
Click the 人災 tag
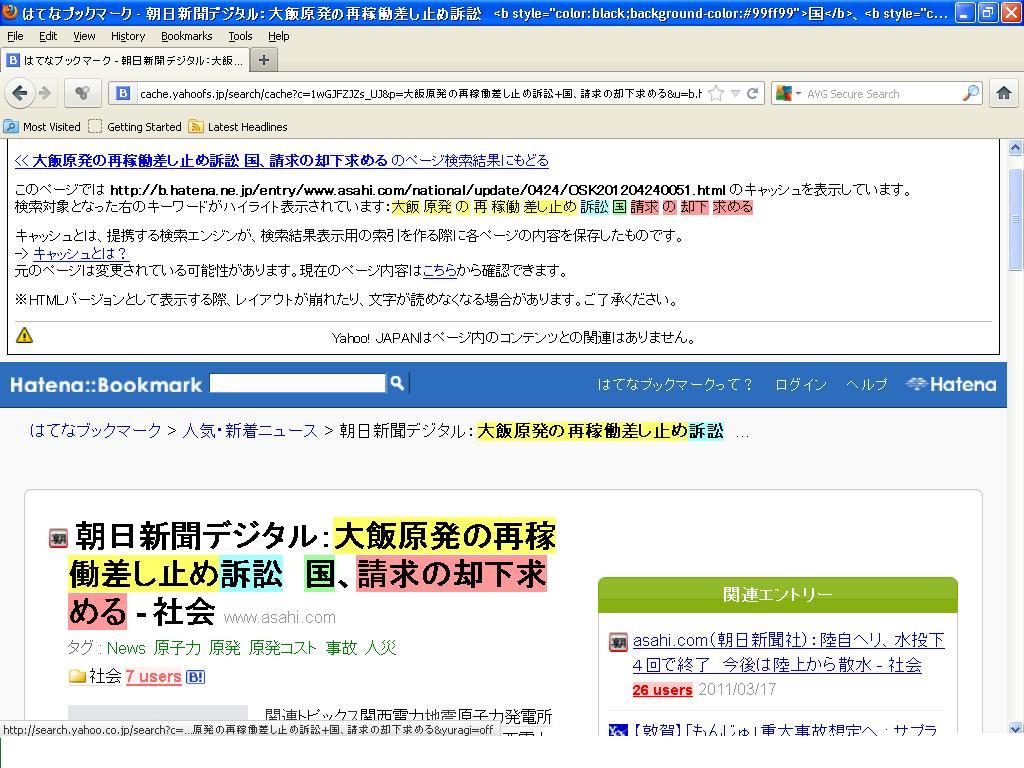(x=381, y=648)
